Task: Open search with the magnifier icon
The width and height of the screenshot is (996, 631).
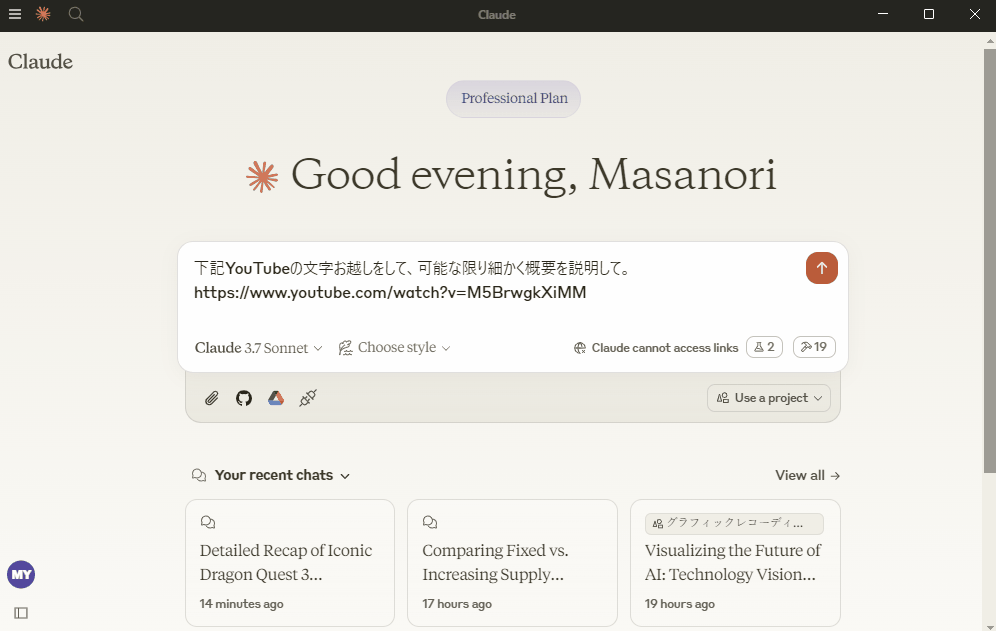Action: point(76,14)
